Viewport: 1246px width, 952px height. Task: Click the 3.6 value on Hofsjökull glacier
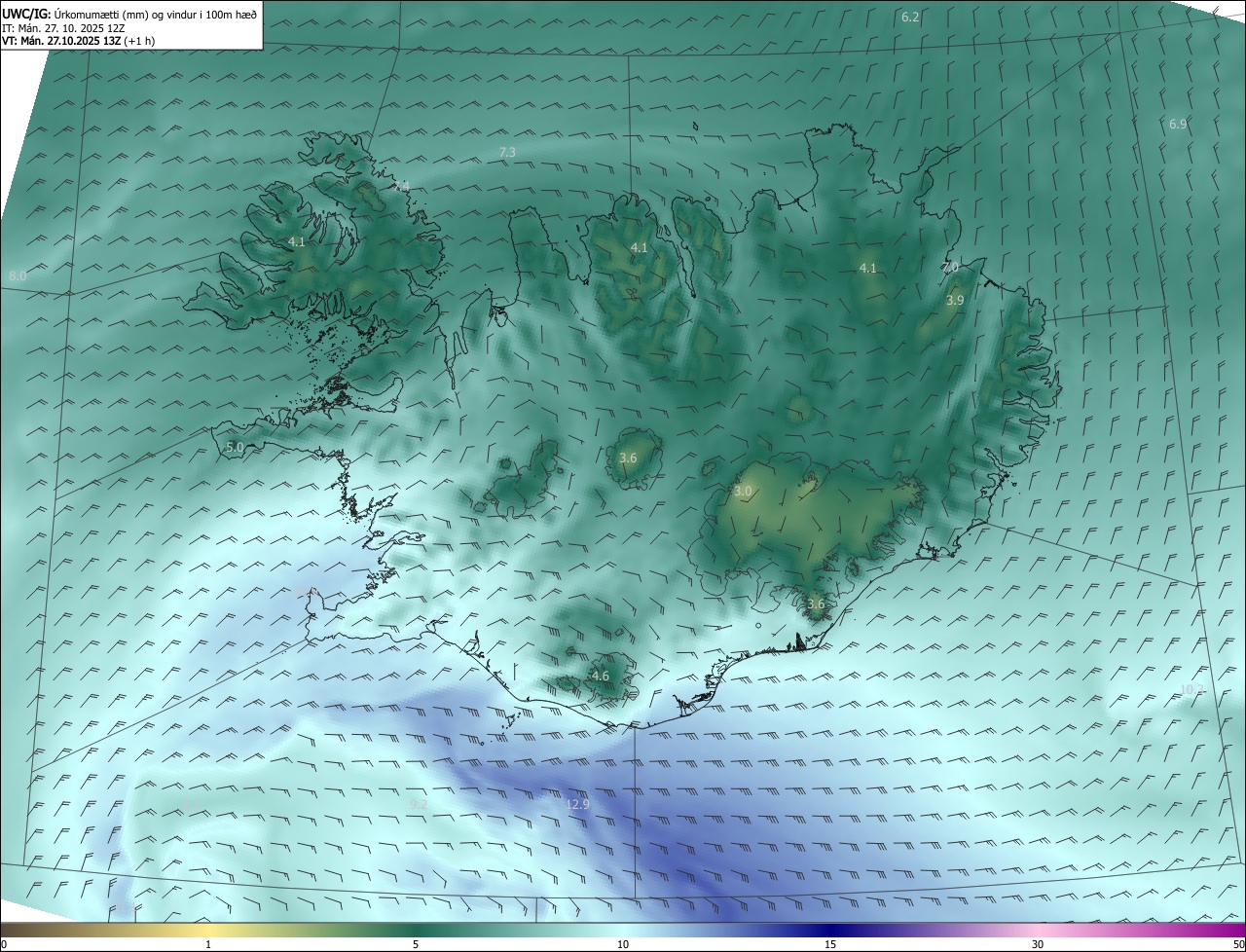(x=628, y=458)
